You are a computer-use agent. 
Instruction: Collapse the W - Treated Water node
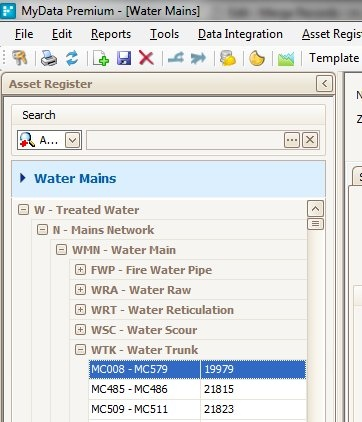(x=23, y=210)
